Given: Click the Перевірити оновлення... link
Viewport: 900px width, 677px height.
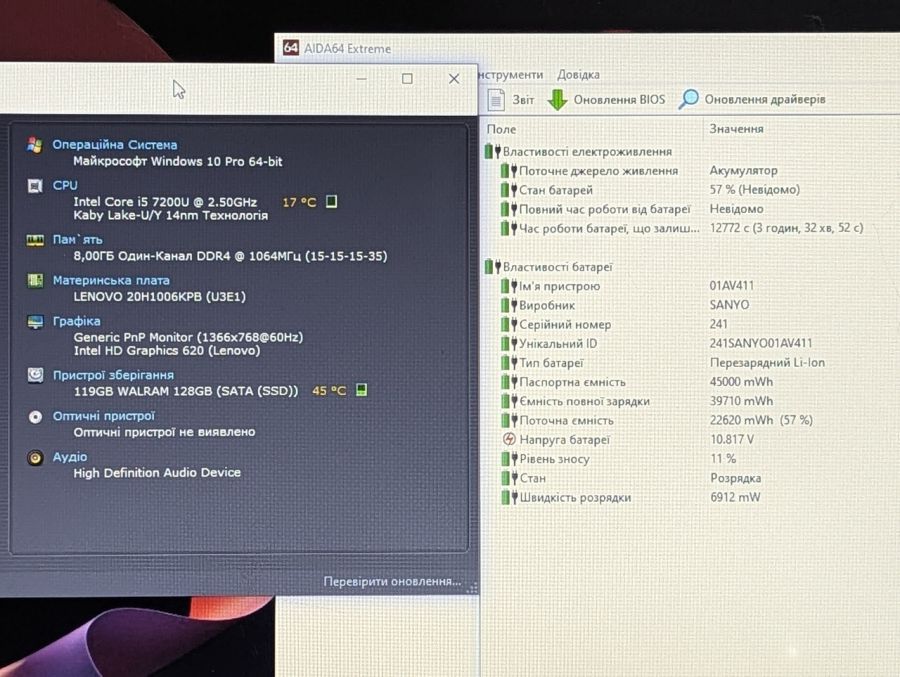Looking at the screenshot, I should 392,582.
